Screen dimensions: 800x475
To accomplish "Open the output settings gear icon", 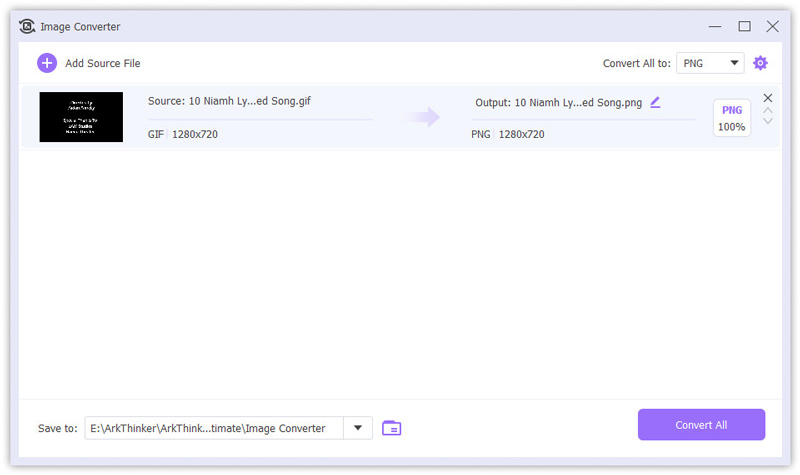I will [x=760, y=63].
